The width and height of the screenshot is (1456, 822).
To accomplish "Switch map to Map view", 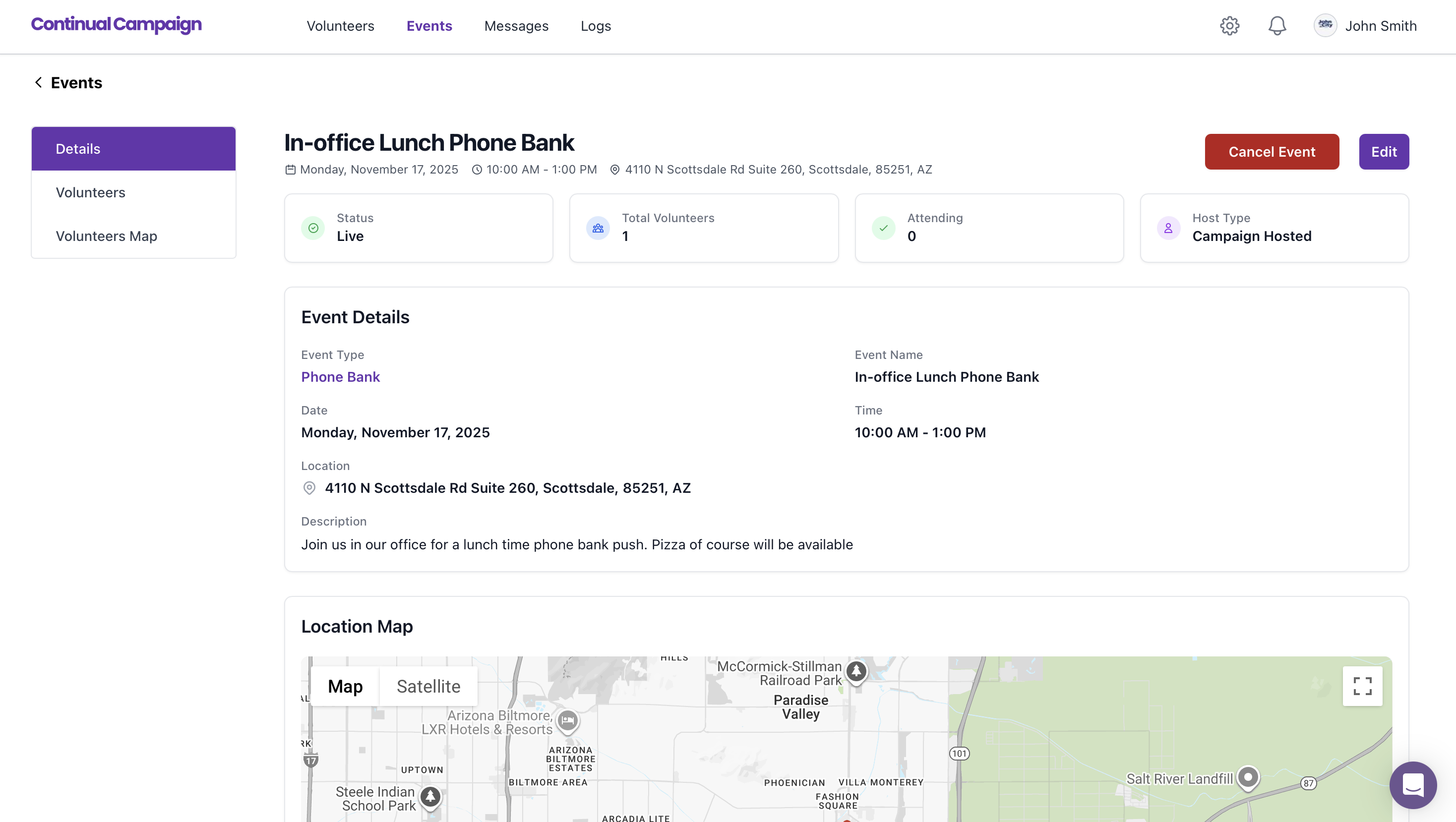I will click(x=345, y=686).
